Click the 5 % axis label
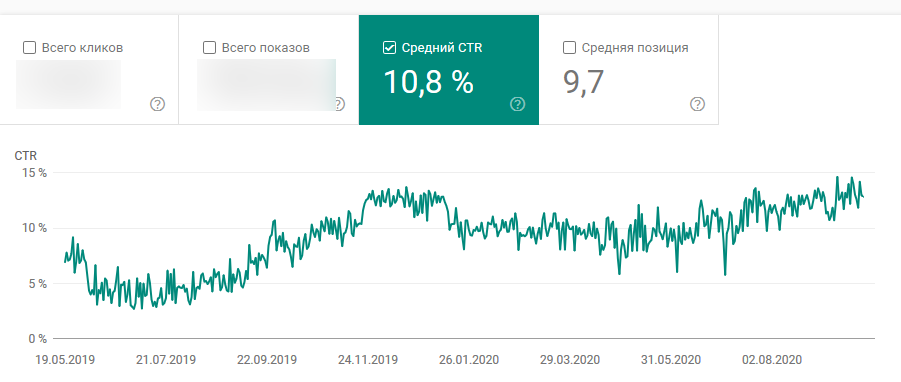901x382 pixels. (x=38, y=284)
